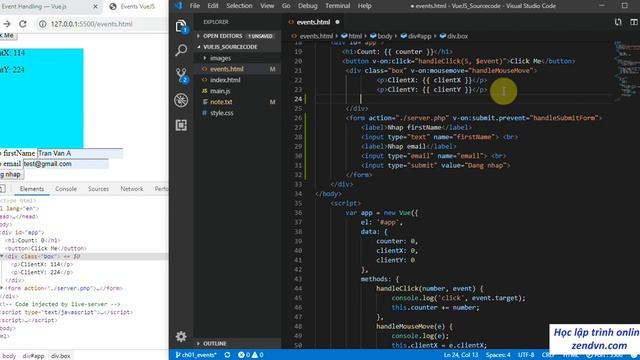Open the File menu
This screenshot has width=640, height=360.
click(x=195, y=6)
